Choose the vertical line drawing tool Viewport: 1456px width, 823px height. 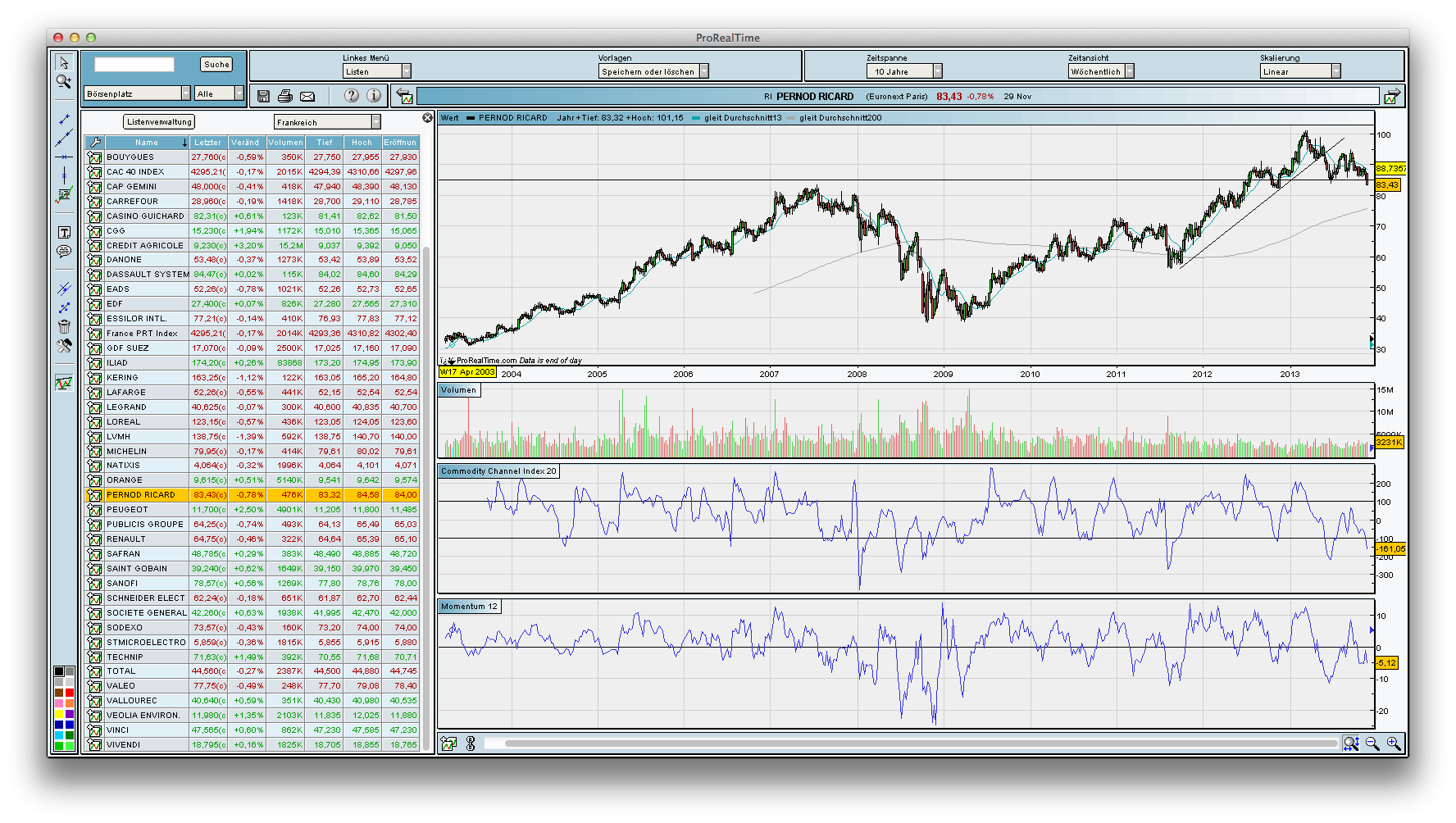(64, 175)
